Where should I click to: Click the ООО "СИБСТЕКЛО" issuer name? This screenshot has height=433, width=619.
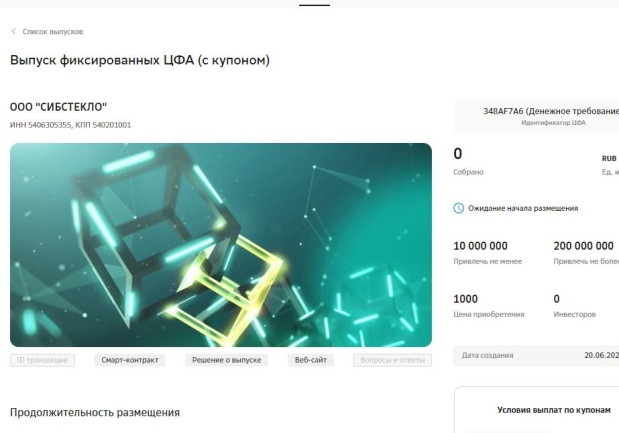point(58,107)
